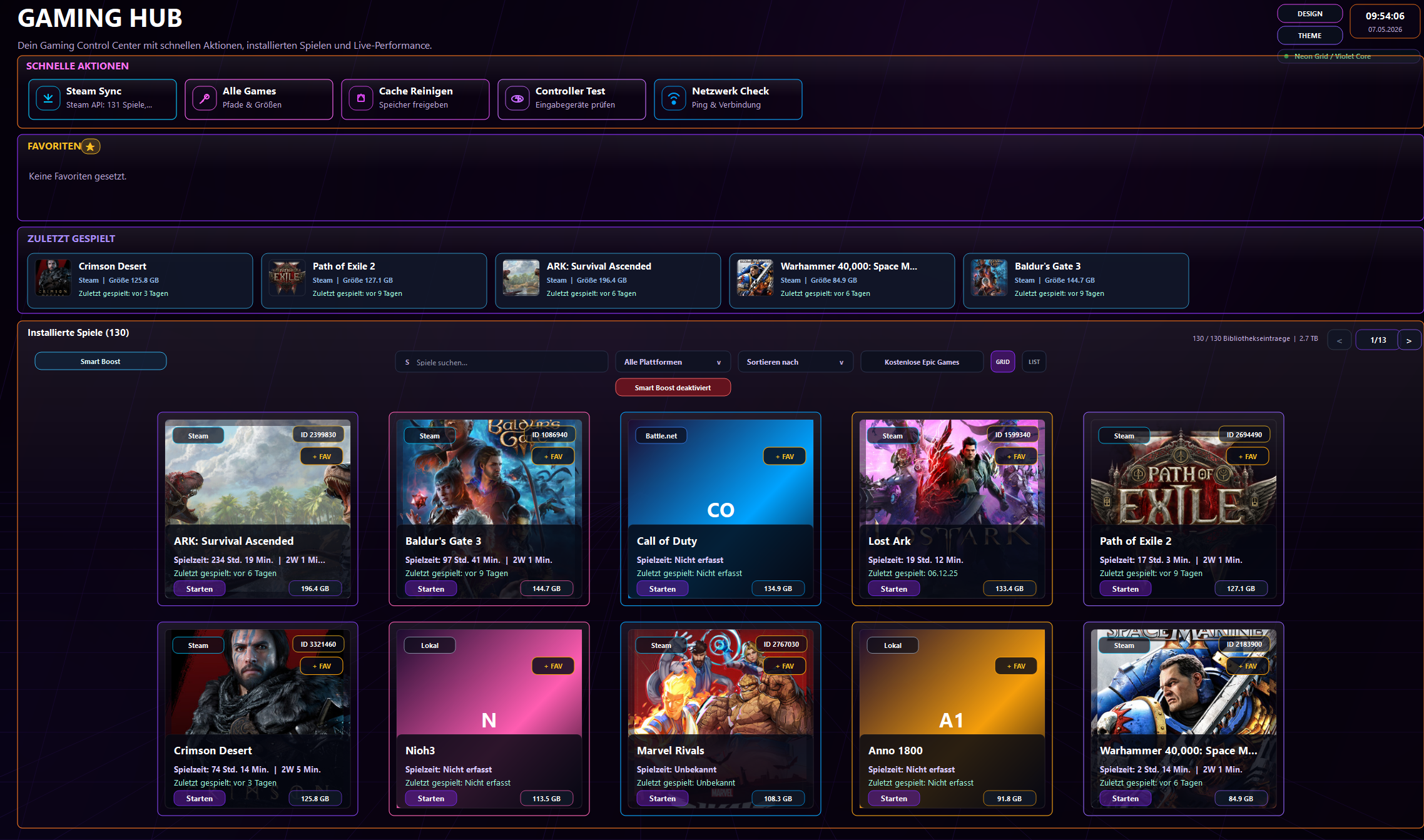Screen dimensions: 1424x840
Task: Start Marvel Rivals
Action: (x=663, y=798)
